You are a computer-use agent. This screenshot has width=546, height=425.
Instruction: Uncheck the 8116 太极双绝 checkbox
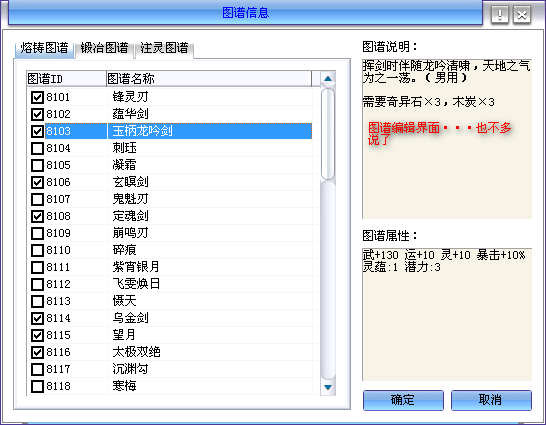click(x=37, y=352)
